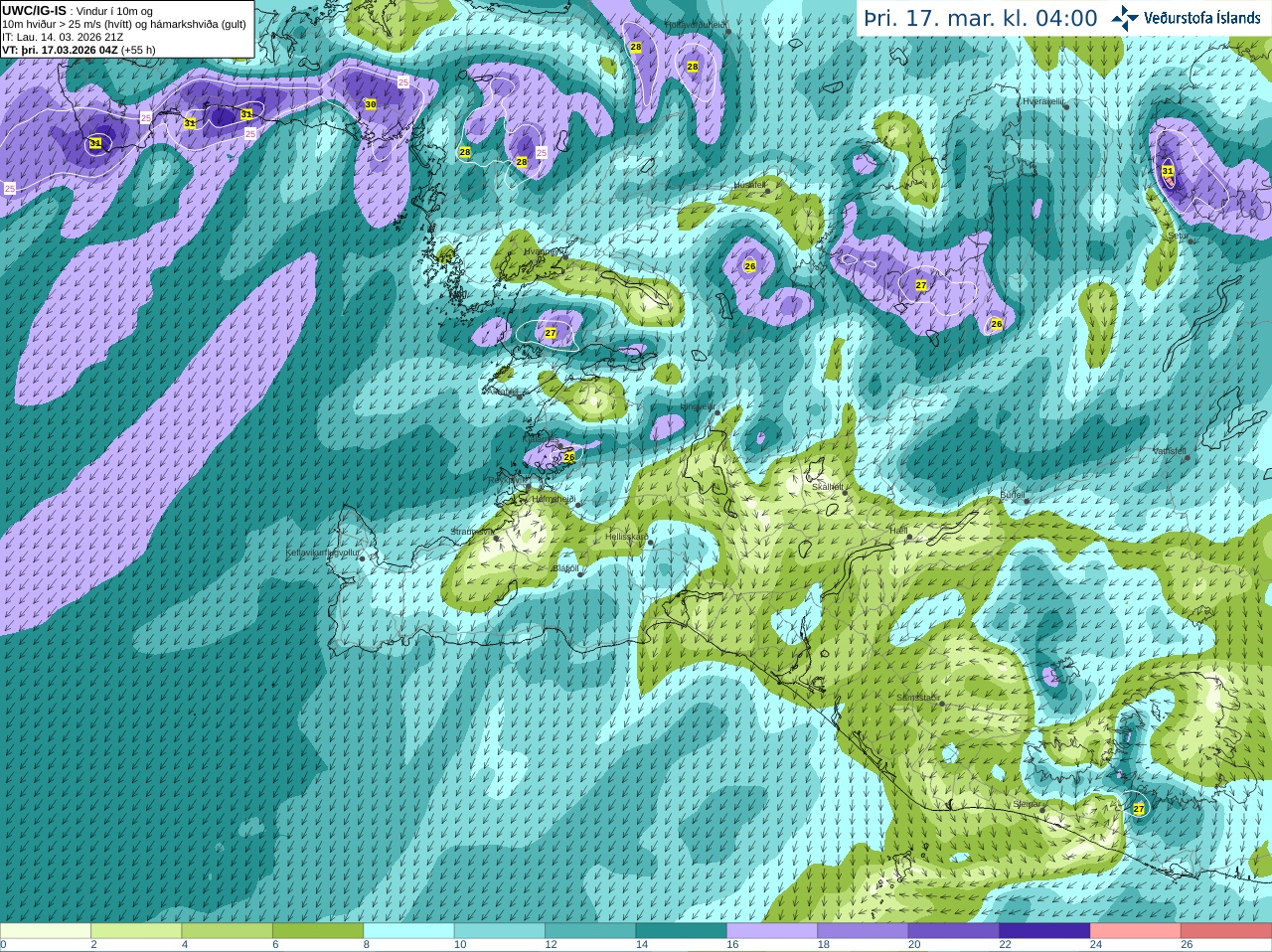
Task: Click the Hveravellir station label
Action: 1043,101
